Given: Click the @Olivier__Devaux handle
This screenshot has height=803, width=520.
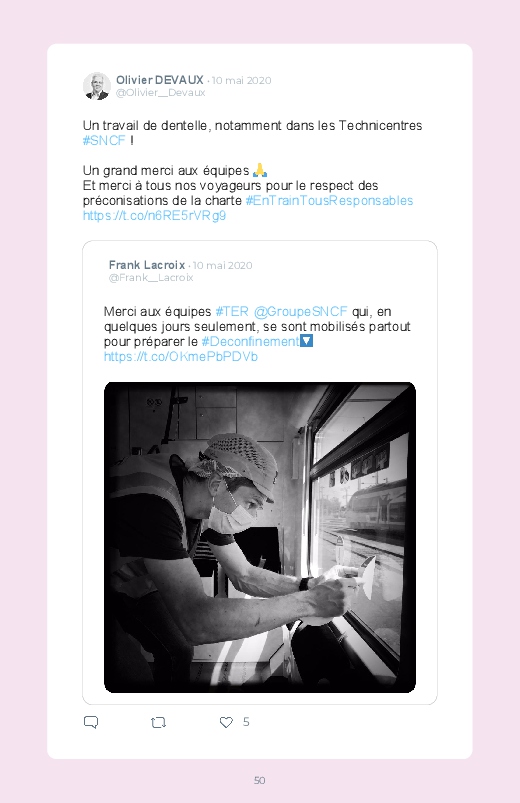Looking at the screenshot, I should (x=160, y=93).
